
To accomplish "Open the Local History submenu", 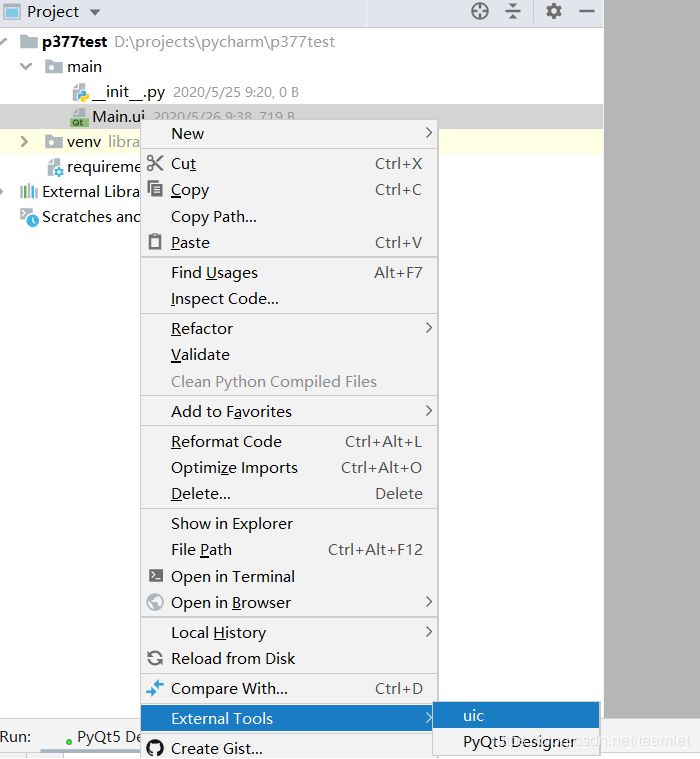I will 289,633.
